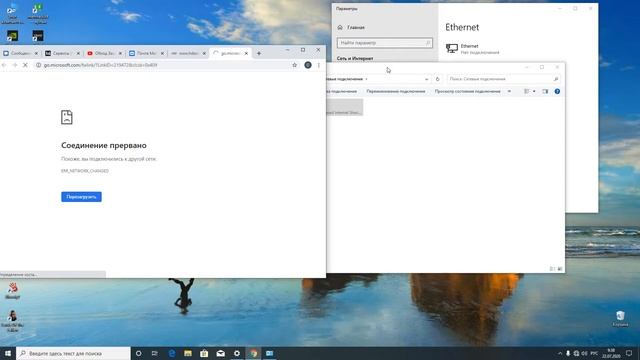The image size is (640, 360).
Task: Open a new Chrome tab
Action: pyautogui.click(x=259, y=53)
